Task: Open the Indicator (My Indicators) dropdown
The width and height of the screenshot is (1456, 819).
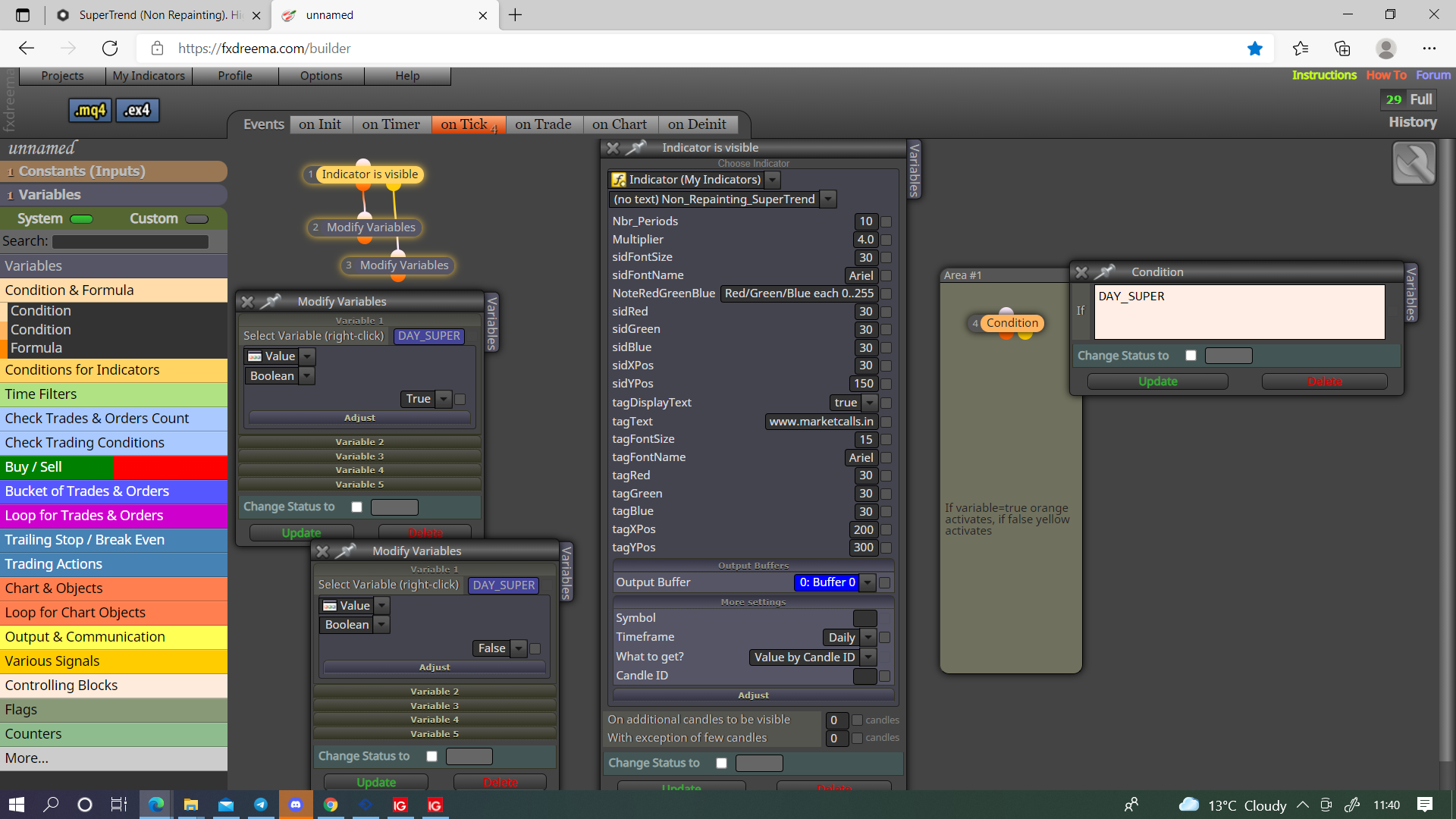Action: pos(772,180)
